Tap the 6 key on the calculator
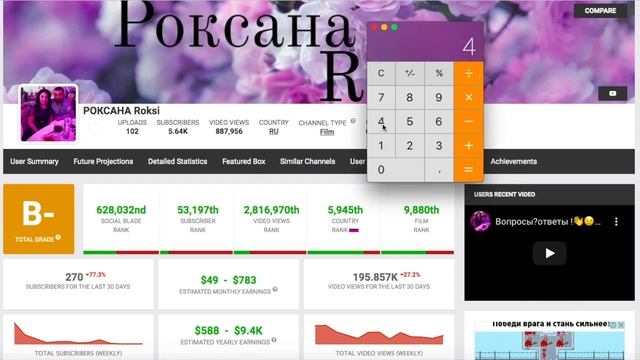 point(439,122)
